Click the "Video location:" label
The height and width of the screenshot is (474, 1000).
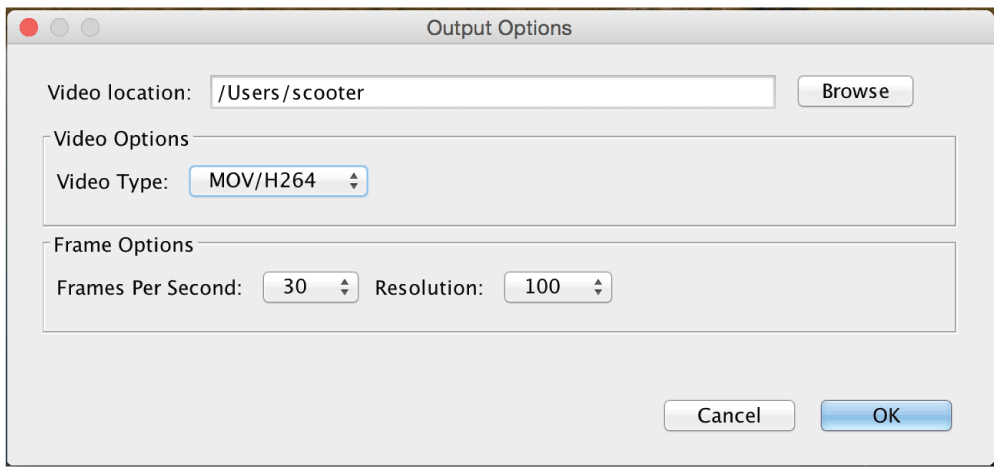tap(119, 93)
